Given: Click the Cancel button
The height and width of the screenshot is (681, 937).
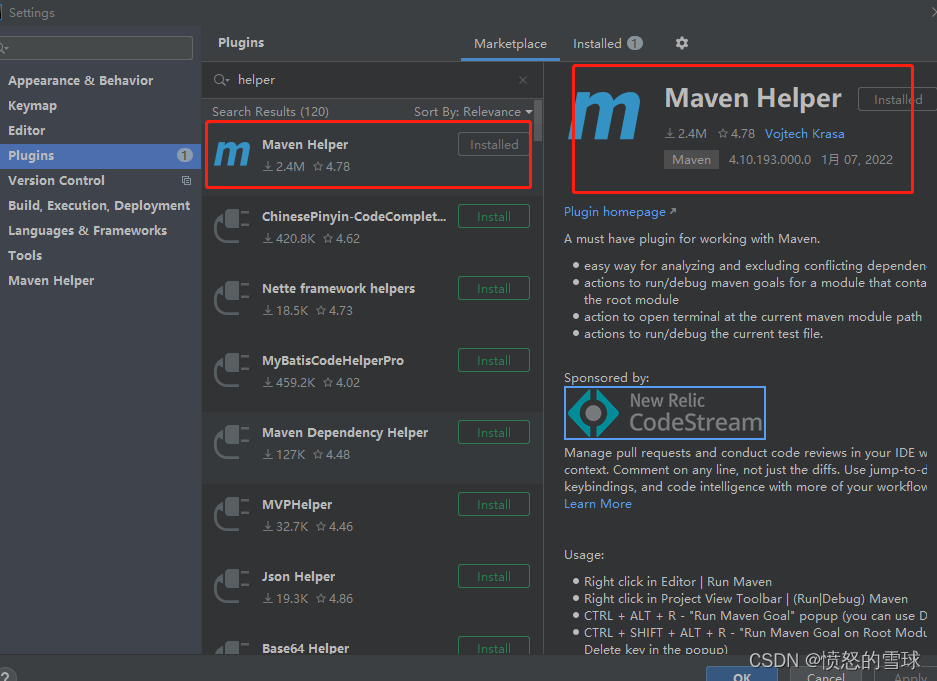Looking at the screenshot, I should point(826,676).
